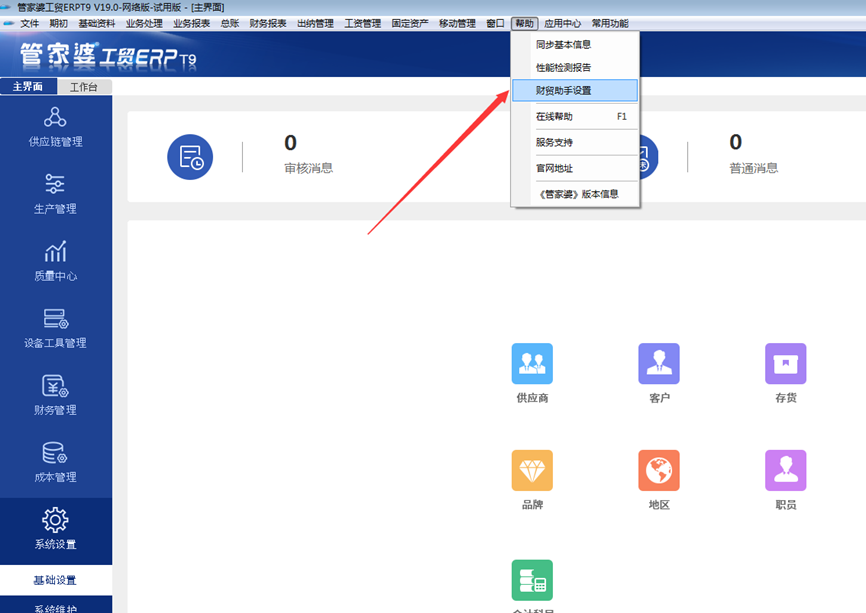Select 生产管理 sidebar icon

(x=56, y=193)
